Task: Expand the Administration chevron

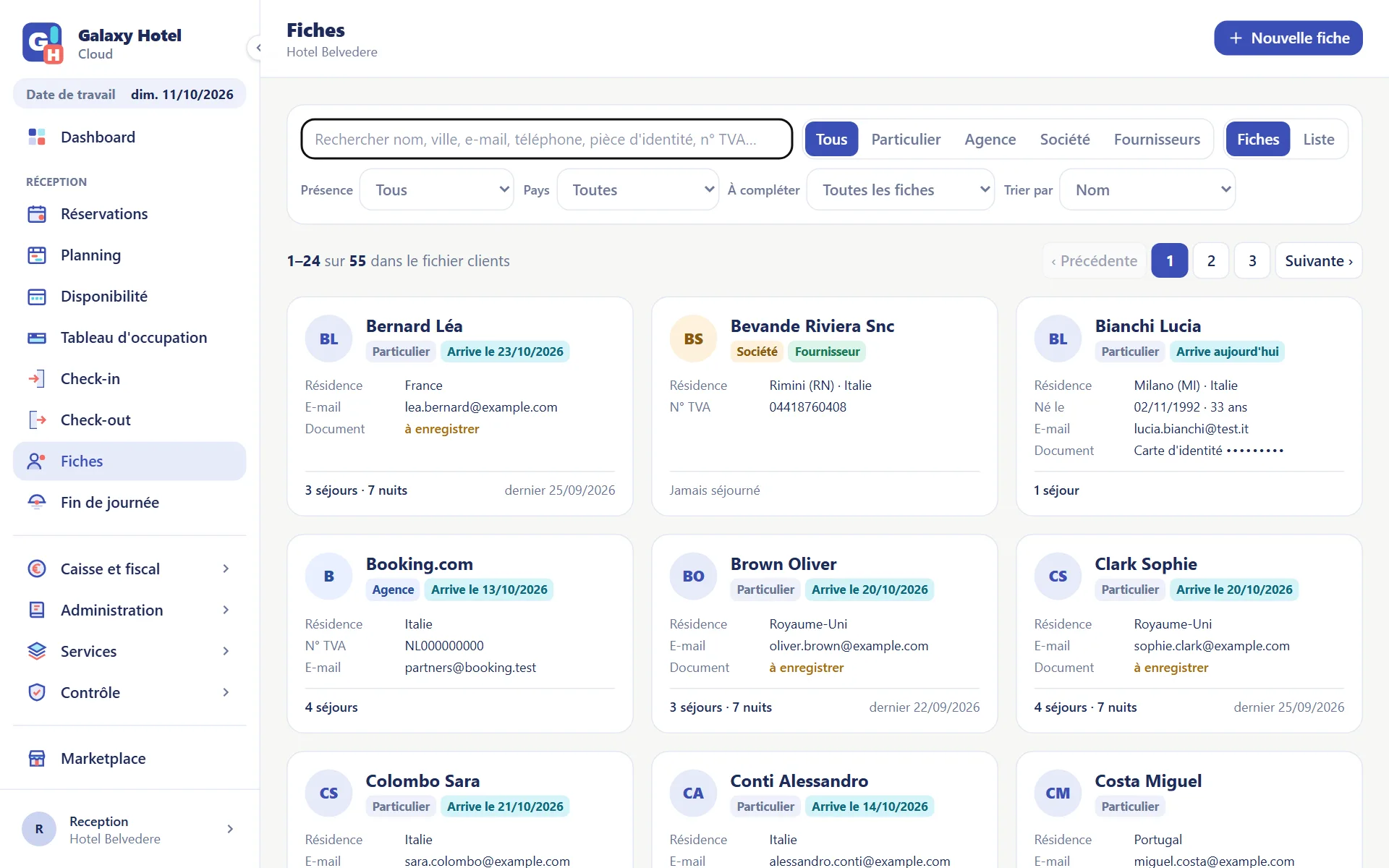Action: coord(226,610)
